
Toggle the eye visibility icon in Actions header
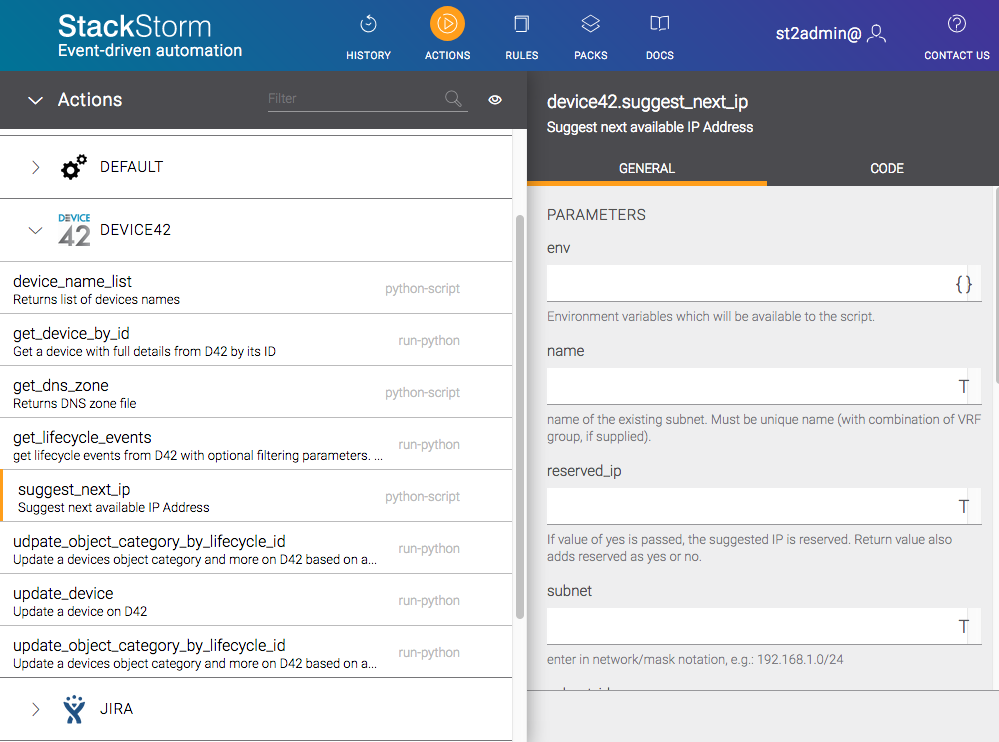495,99
